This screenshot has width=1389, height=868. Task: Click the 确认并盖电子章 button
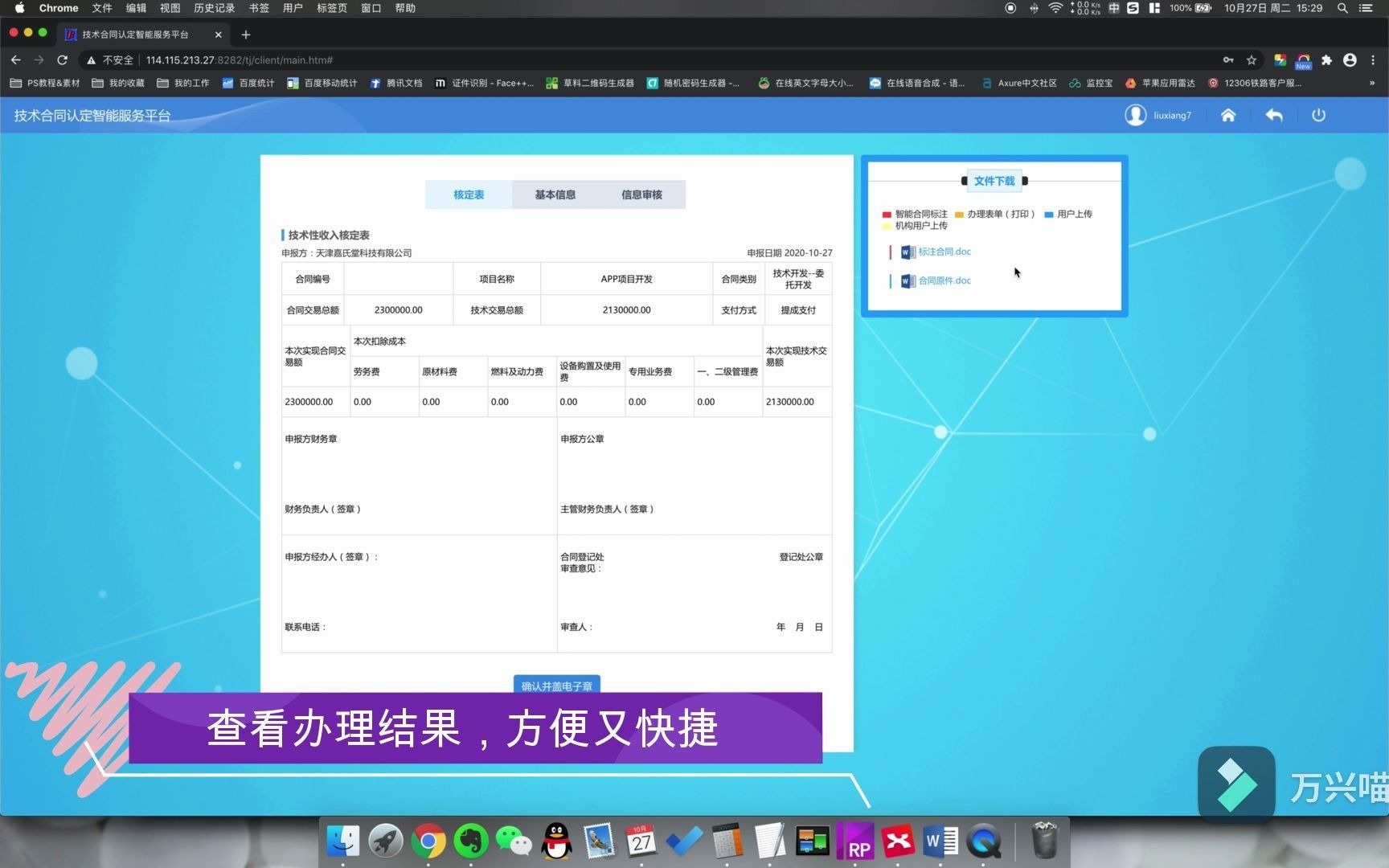[556, 685]
